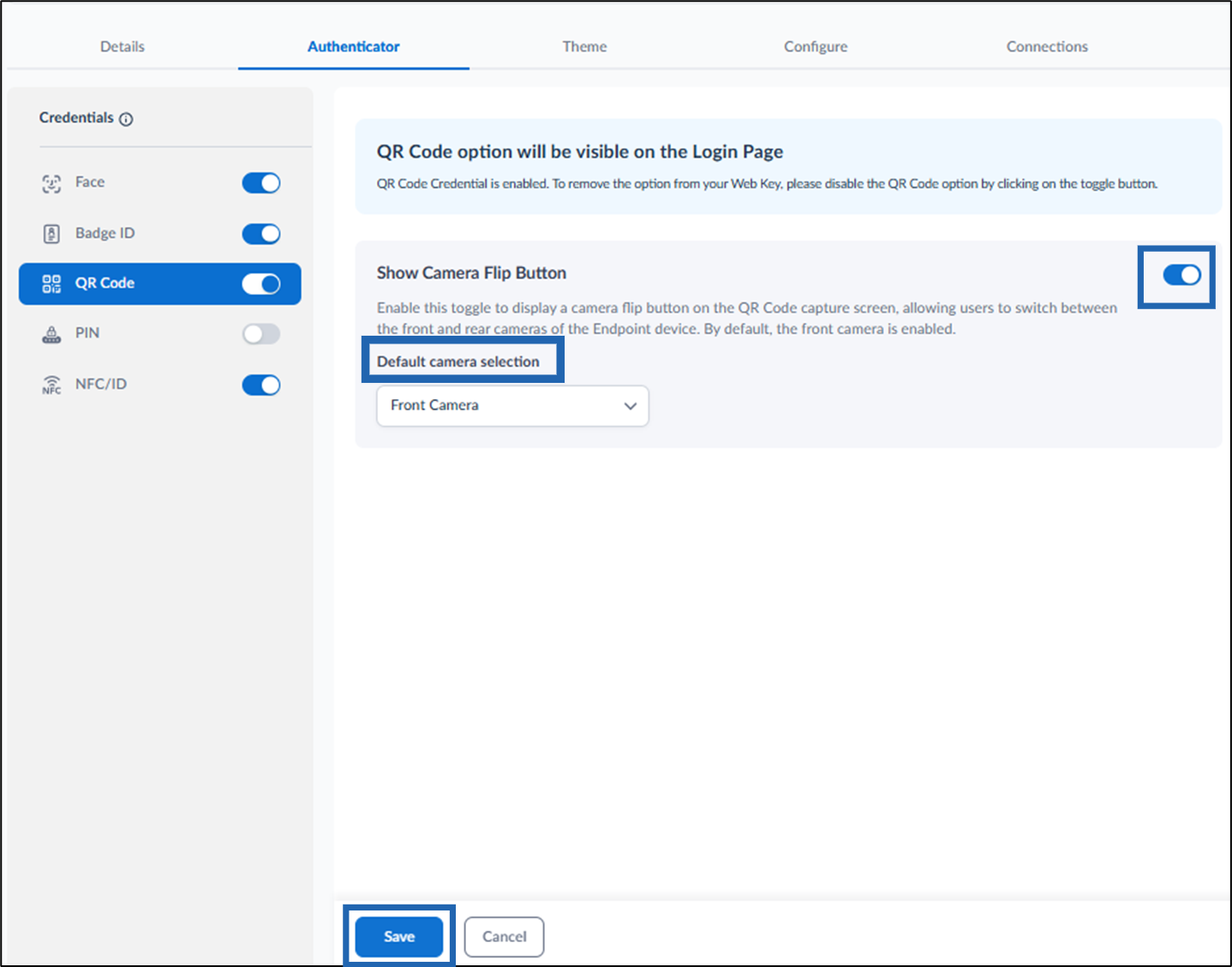Click the QR Code option banner heading

(580, 152)
